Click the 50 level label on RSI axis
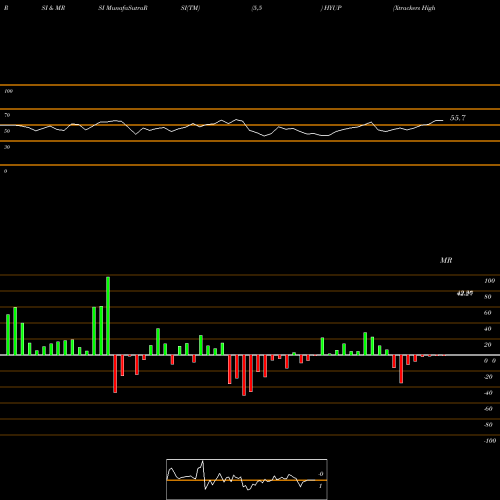Screen dimensions: 500x500 [x=7, y=131]
